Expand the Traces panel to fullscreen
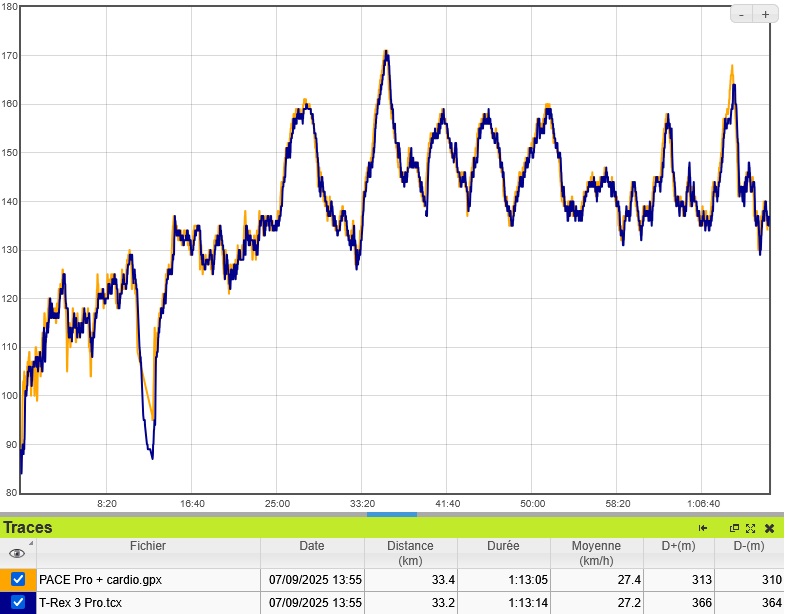788x614 pixels. 750,528
